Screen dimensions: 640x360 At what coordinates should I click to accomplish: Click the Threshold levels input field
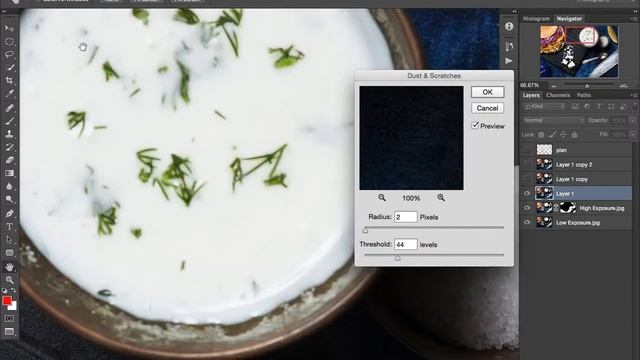406,244
